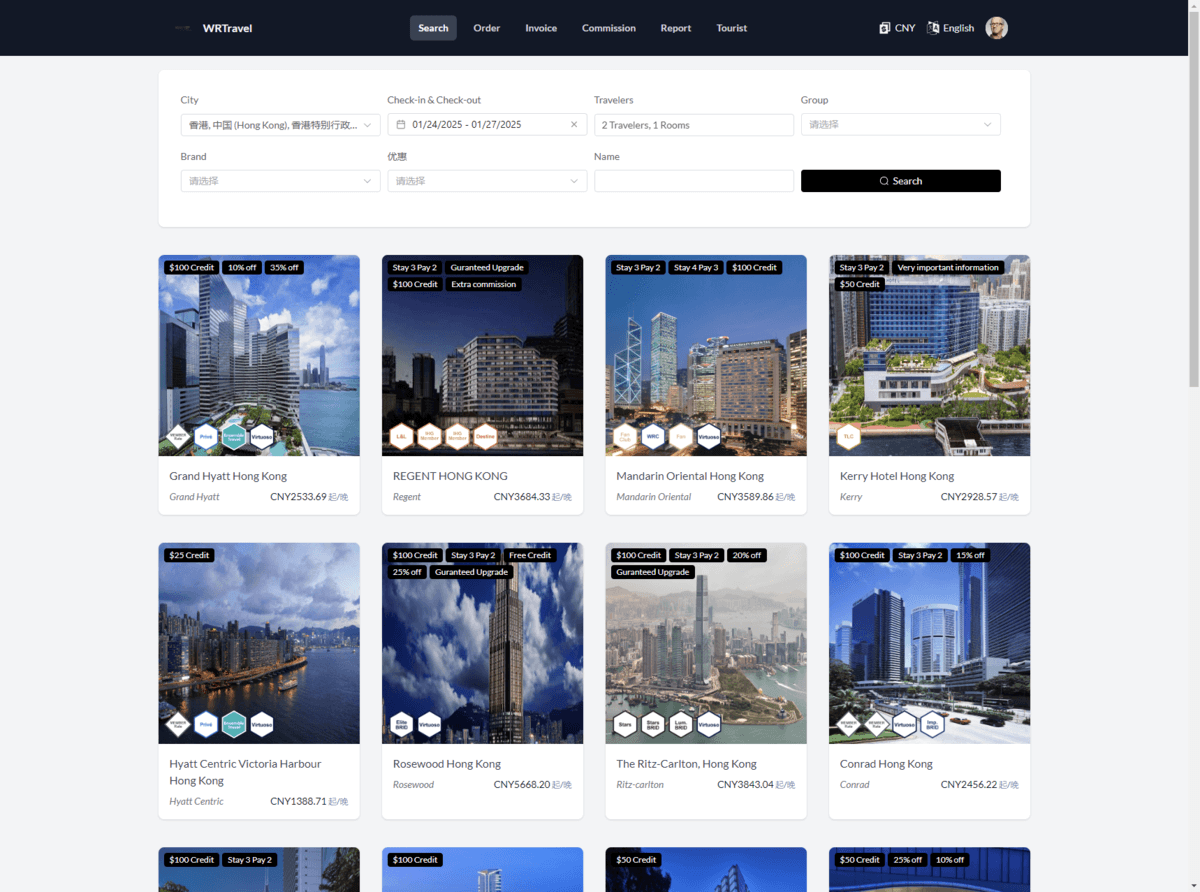The width and height of the screenshot is (1200, 892).
Task: Open the IHG Member badge on Regent card
Action: pyautogui.click(x=430, y=436)
